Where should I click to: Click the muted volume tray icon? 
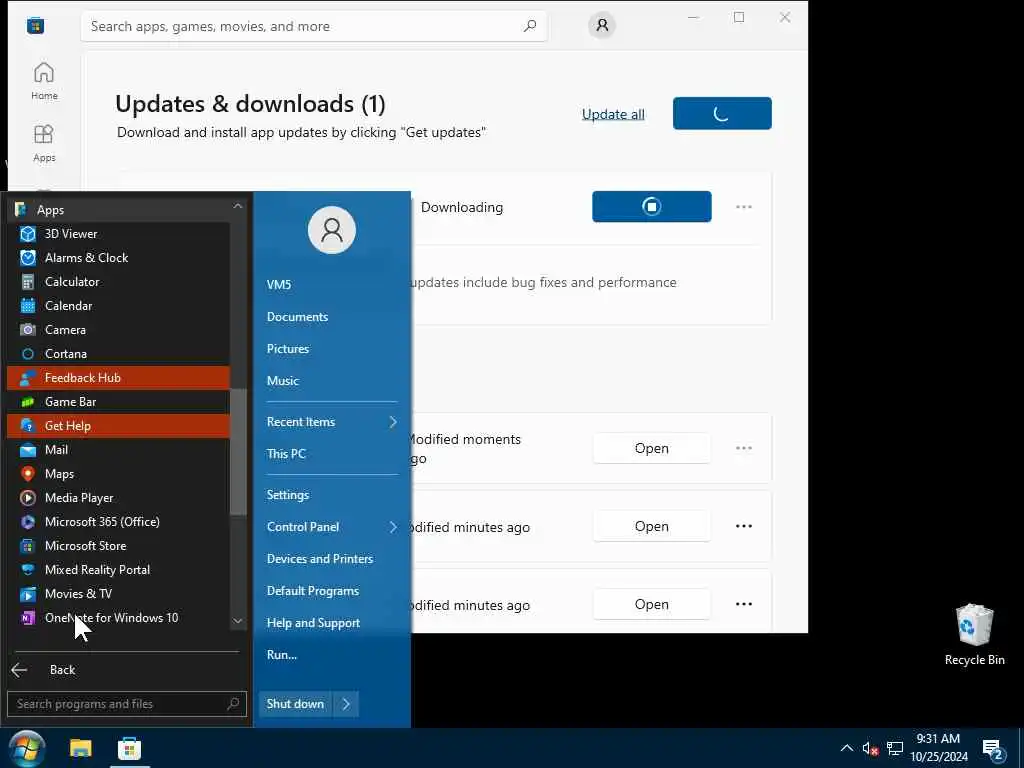click(x=871, y=748)
